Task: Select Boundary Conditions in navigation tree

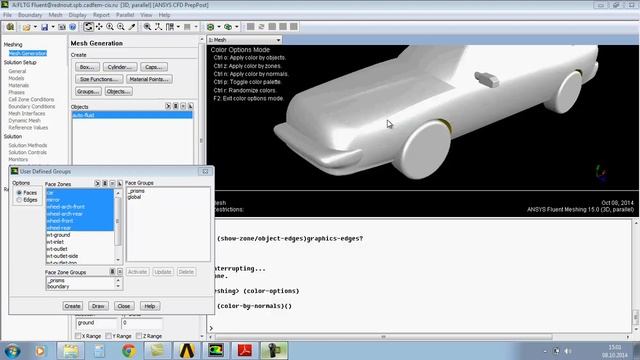Action: [32, 107]
